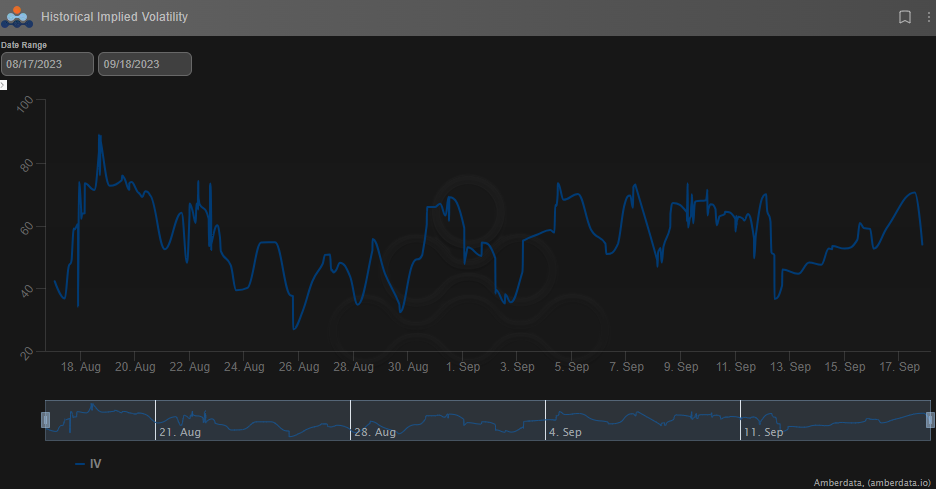Click the y-axis value 60

(x=27, y=227)
